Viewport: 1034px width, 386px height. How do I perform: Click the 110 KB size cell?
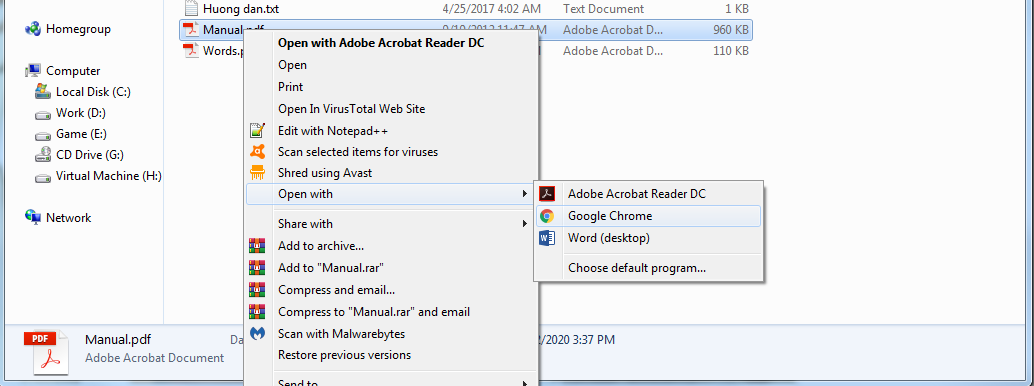(x=731, y=50)
